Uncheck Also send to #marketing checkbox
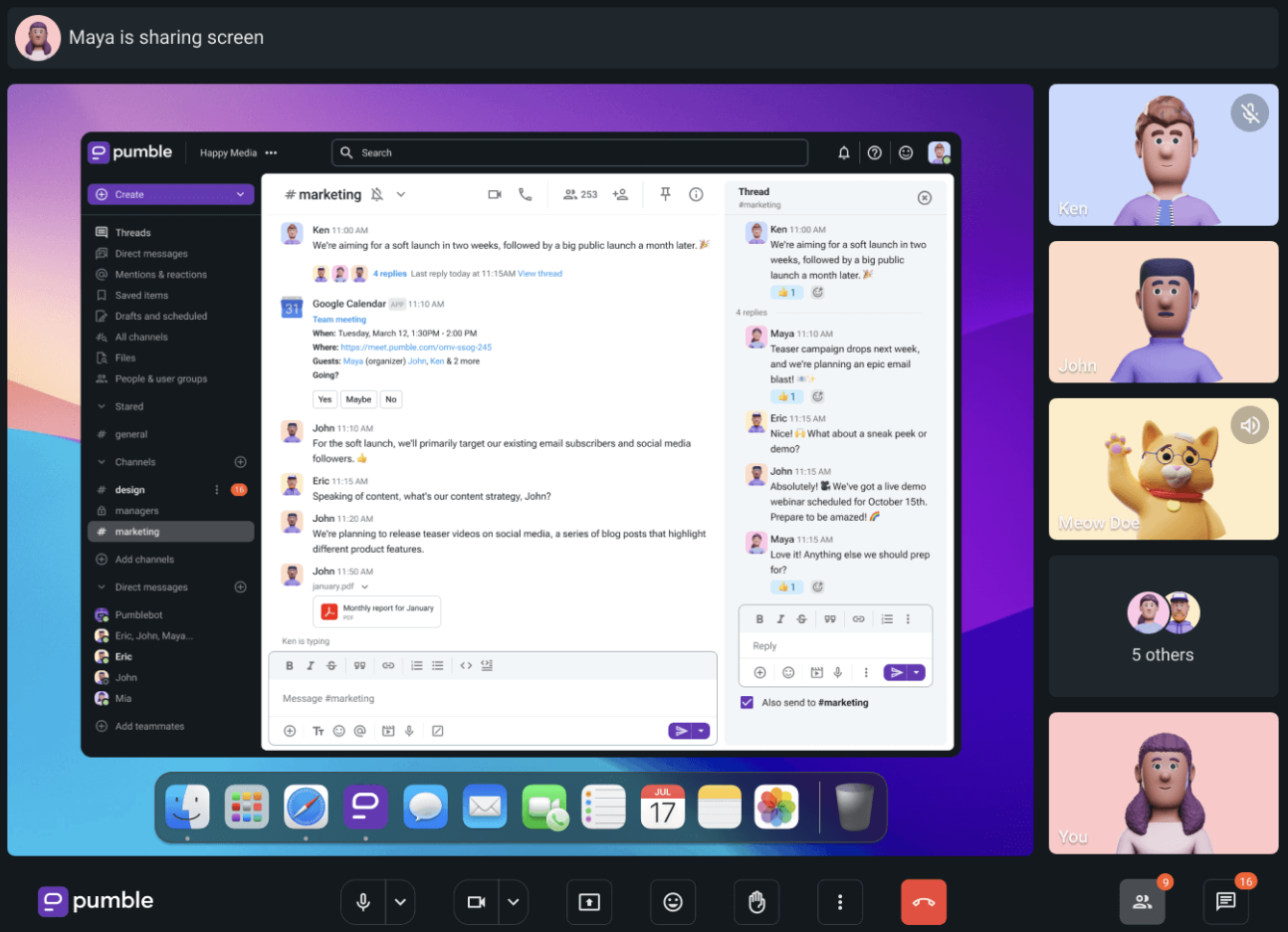 [x=747, y=703]
